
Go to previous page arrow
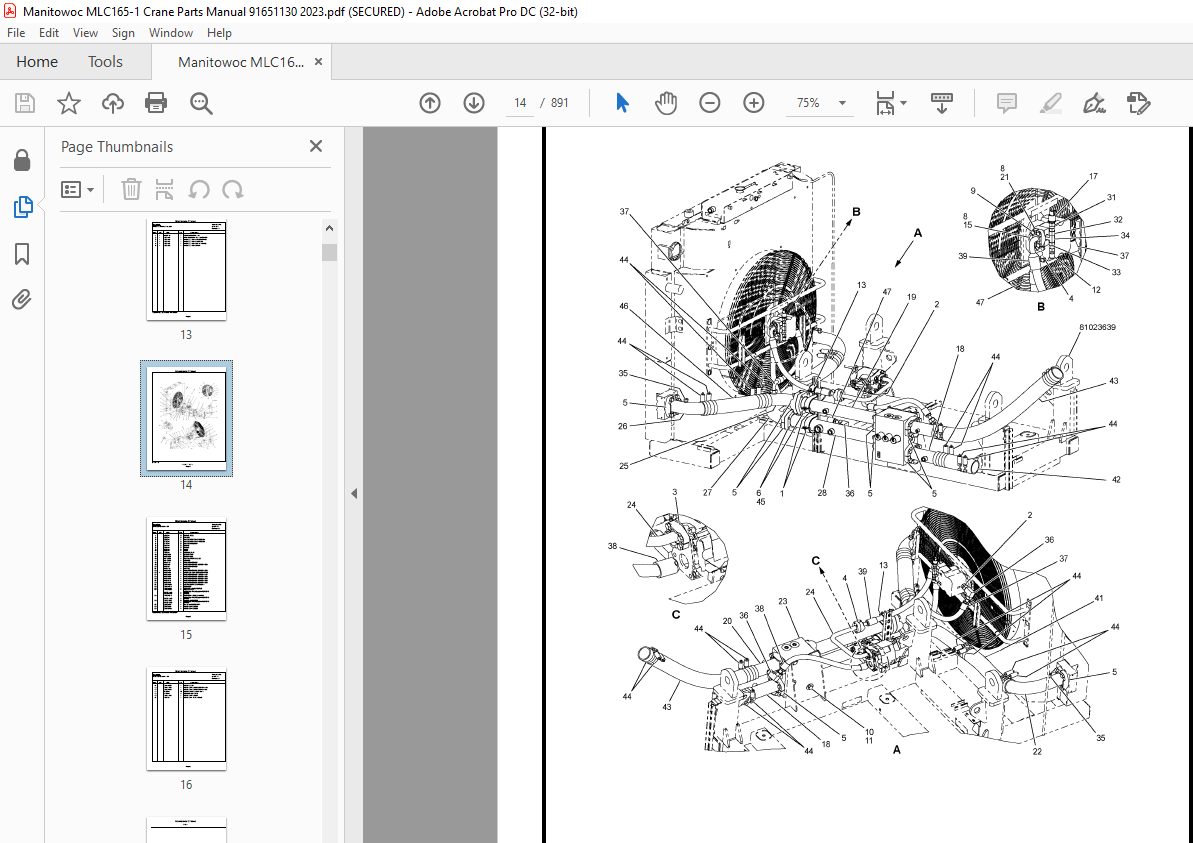[x=430, y=103]
